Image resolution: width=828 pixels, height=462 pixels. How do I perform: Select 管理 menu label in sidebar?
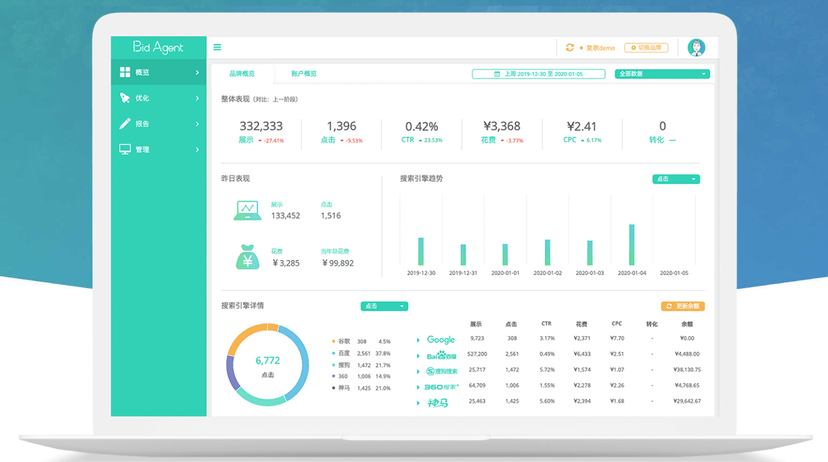click(x=143, y=150)
